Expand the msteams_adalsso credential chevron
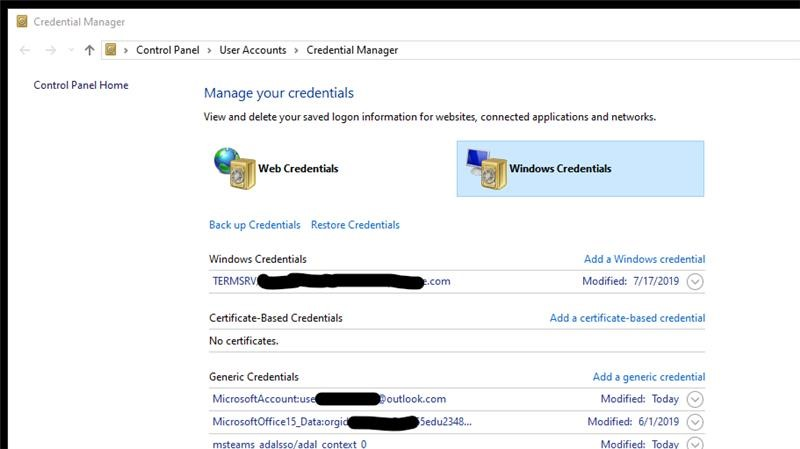Screen dimensions: 800x449 tap(695, 443)
